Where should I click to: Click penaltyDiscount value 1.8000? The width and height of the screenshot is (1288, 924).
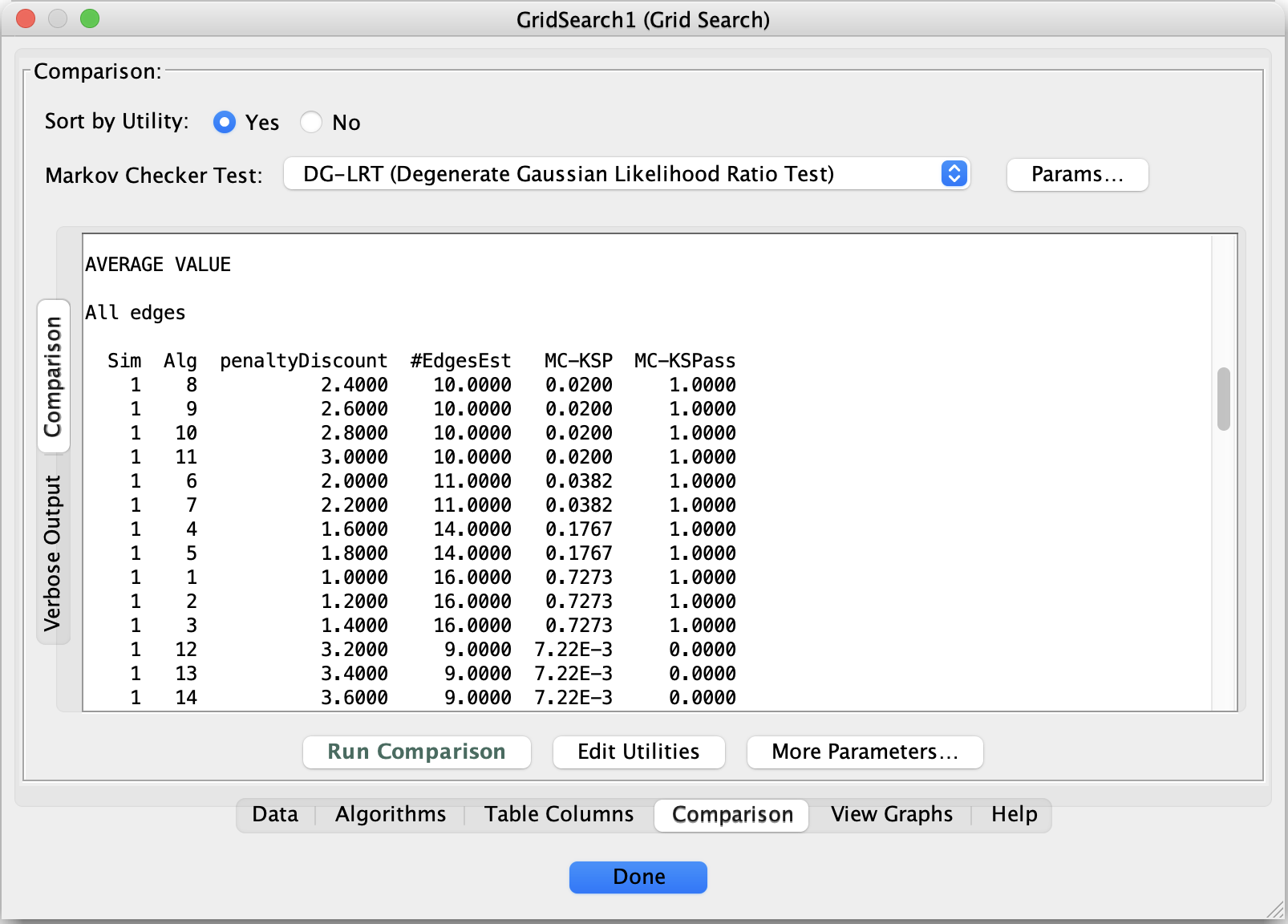[x=354, y=553]
